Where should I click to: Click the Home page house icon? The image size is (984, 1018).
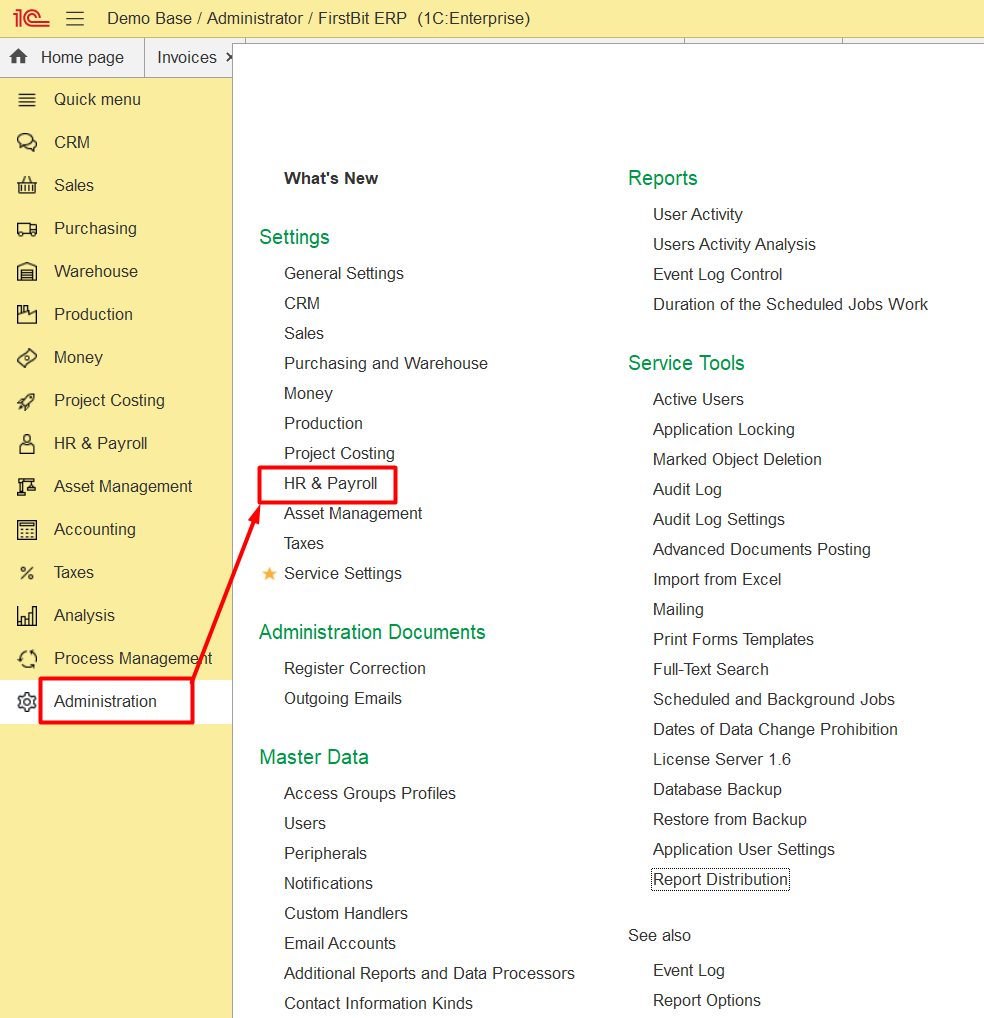(19, 56)
